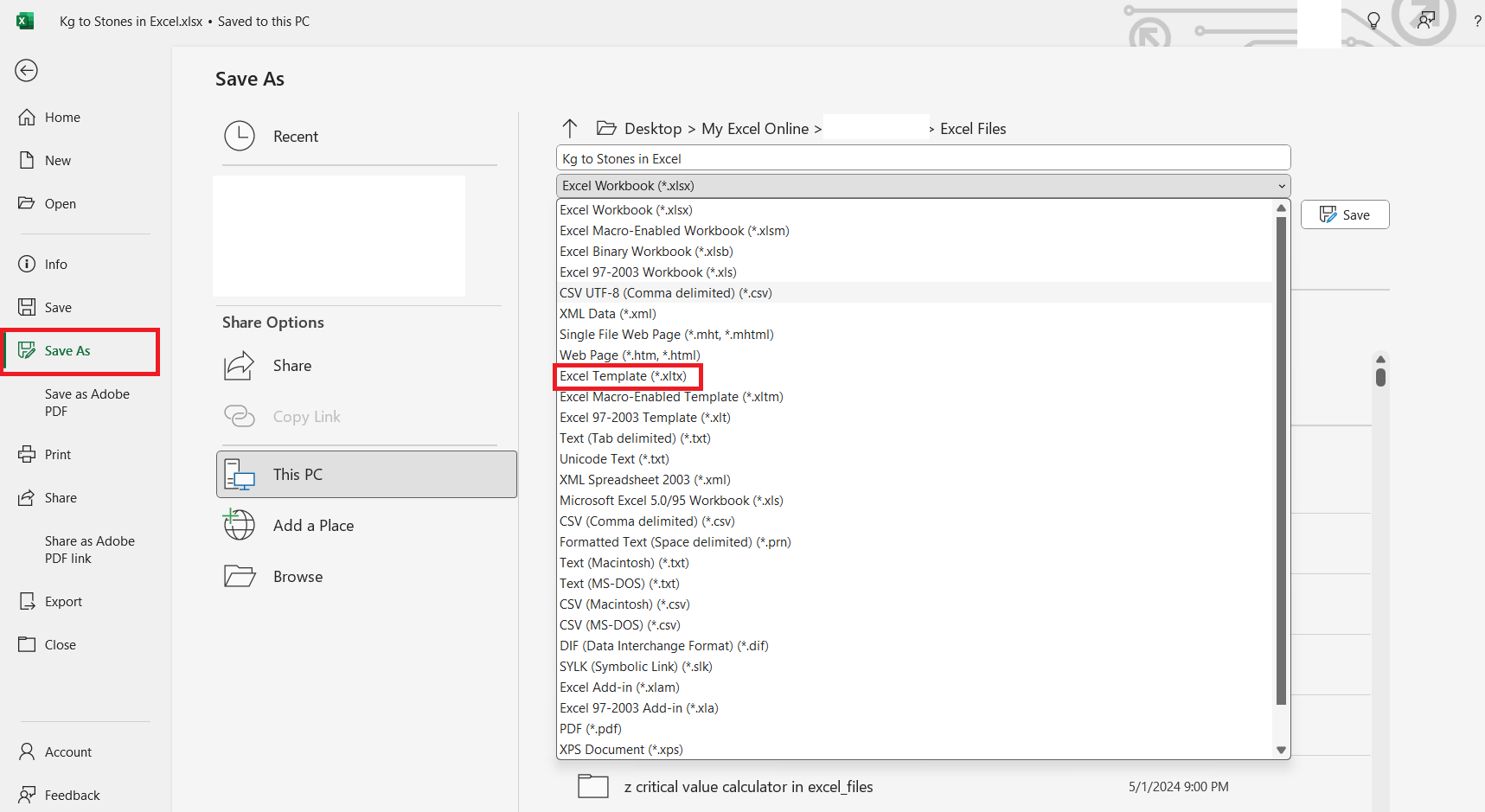Choose Formatted Text (Space delimited) (*.prn)

915,542
